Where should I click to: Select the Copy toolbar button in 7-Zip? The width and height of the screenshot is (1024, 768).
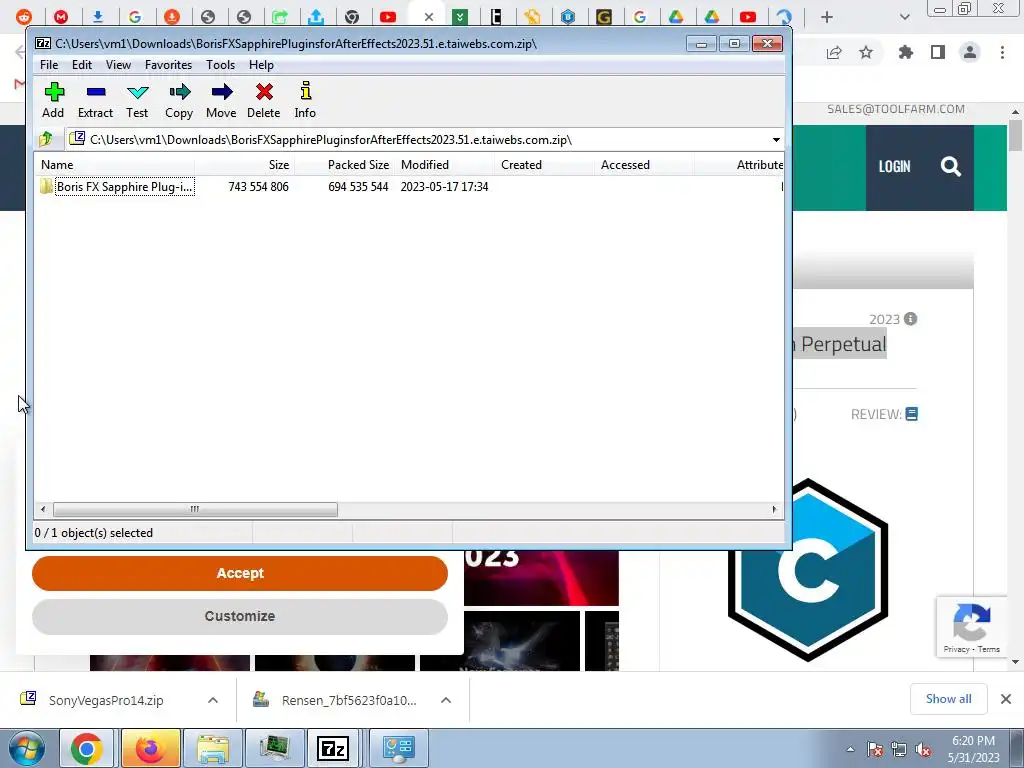click(179, 100)
